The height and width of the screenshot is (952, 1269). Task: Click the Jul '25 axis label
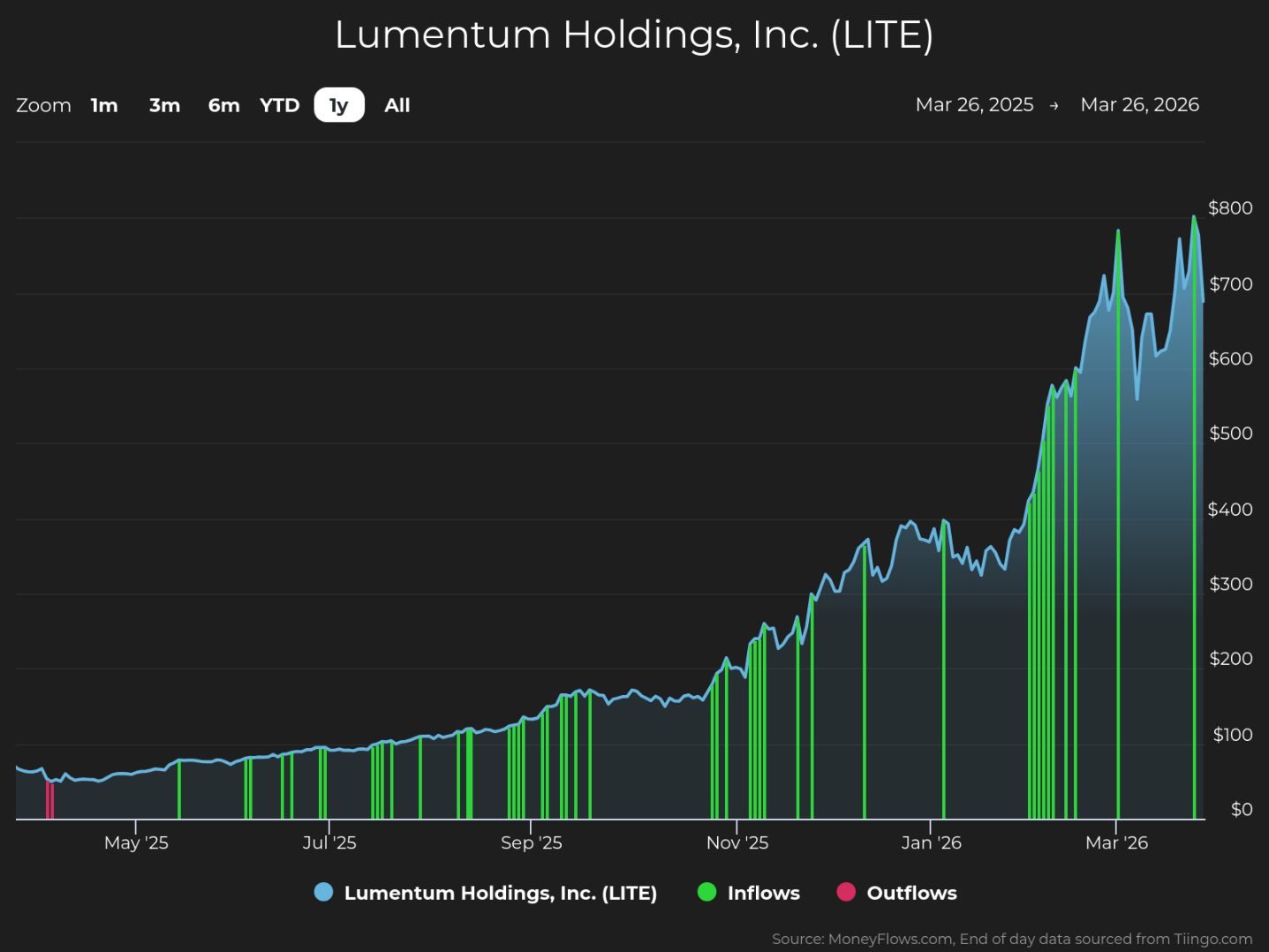[x=329, y=842]
